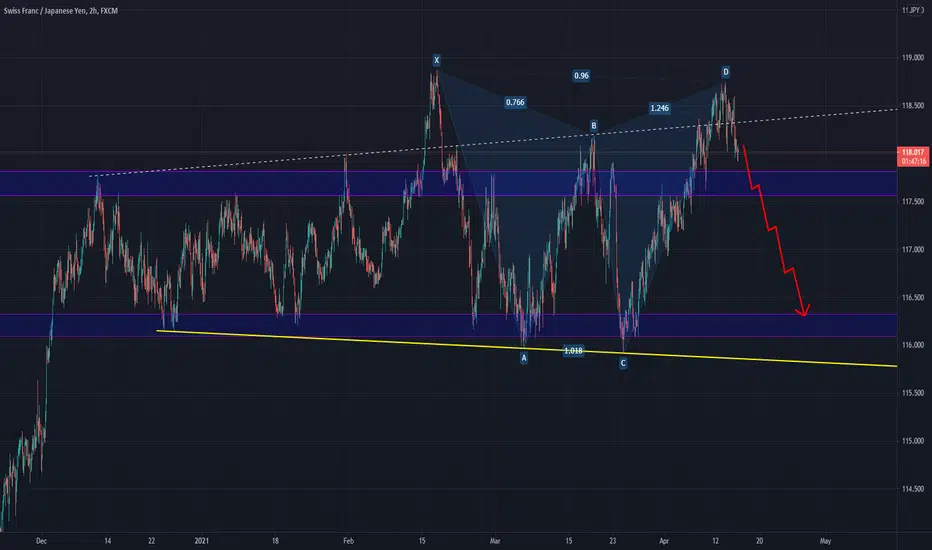Viewport: 932px width, 550px height.
Task: Click the Feb date label on time axis
Action: tap(348, 541)
